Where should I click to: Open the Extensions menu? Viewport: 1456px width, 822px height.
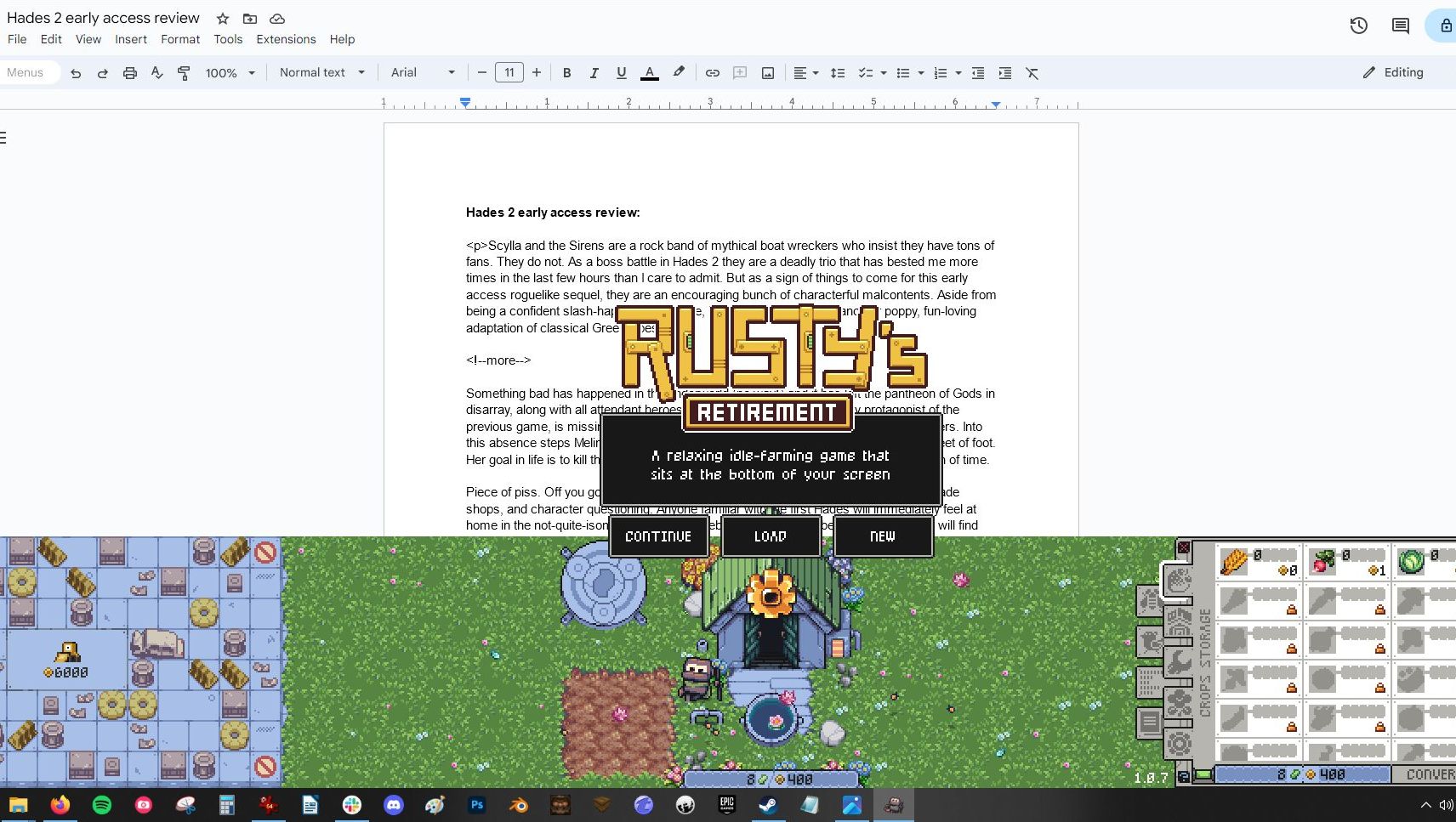286,39
